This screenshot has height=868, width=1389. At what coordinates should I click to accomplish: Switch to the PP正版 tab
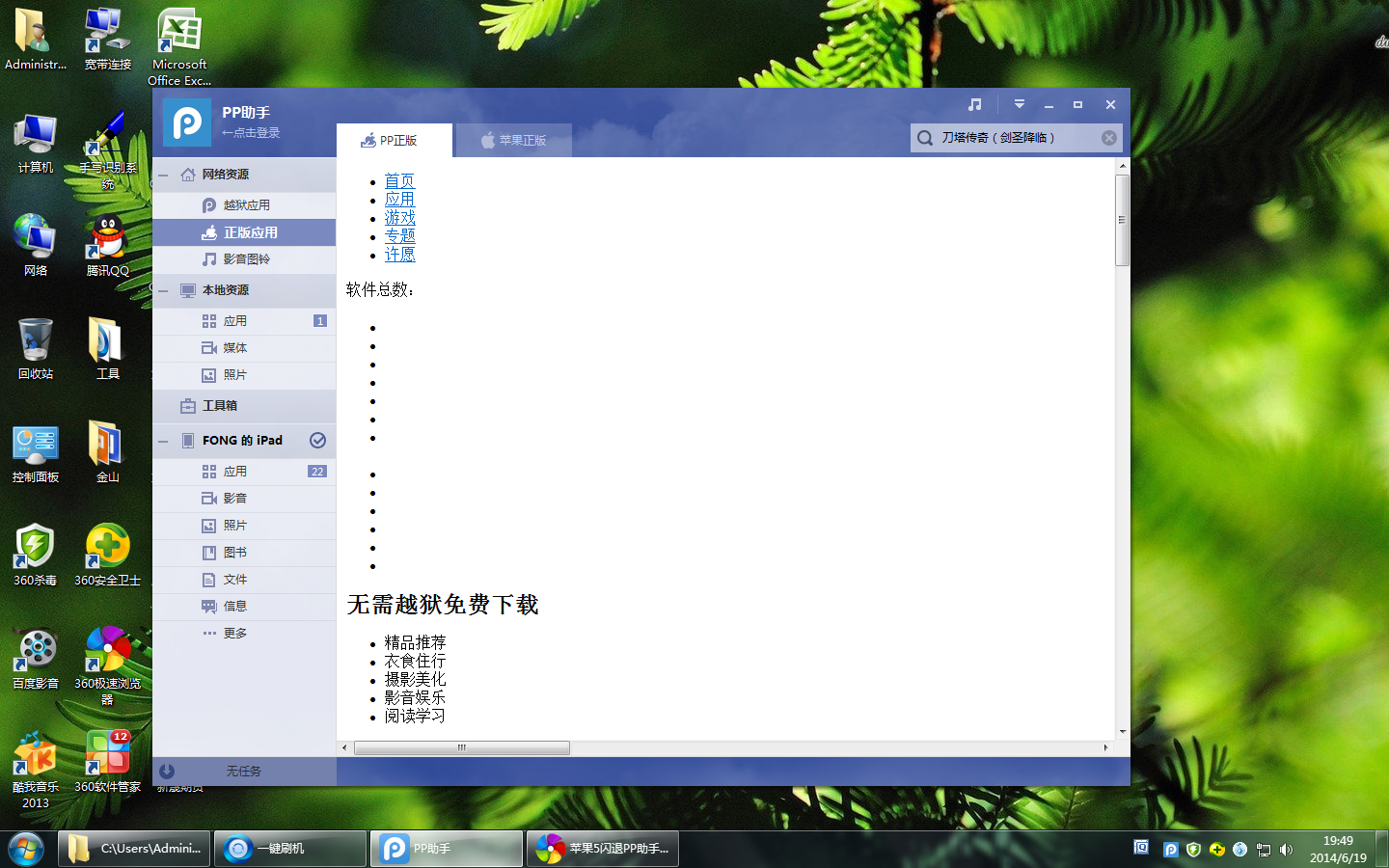point(394,141)
